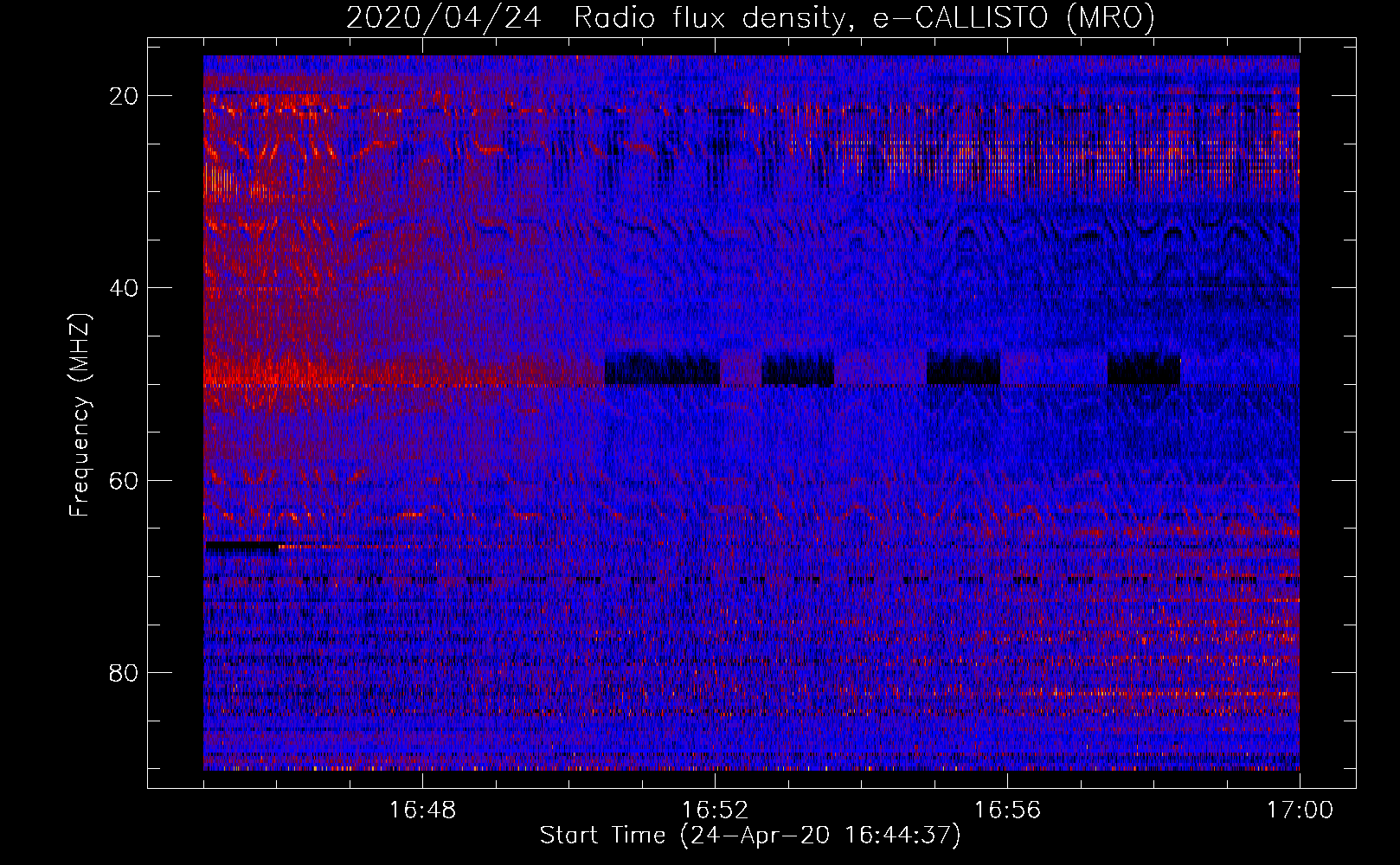Select the frequency tick label 60
Image resolution: width=1400 pixels, height=865 pixels.
[x=124, y=480]
